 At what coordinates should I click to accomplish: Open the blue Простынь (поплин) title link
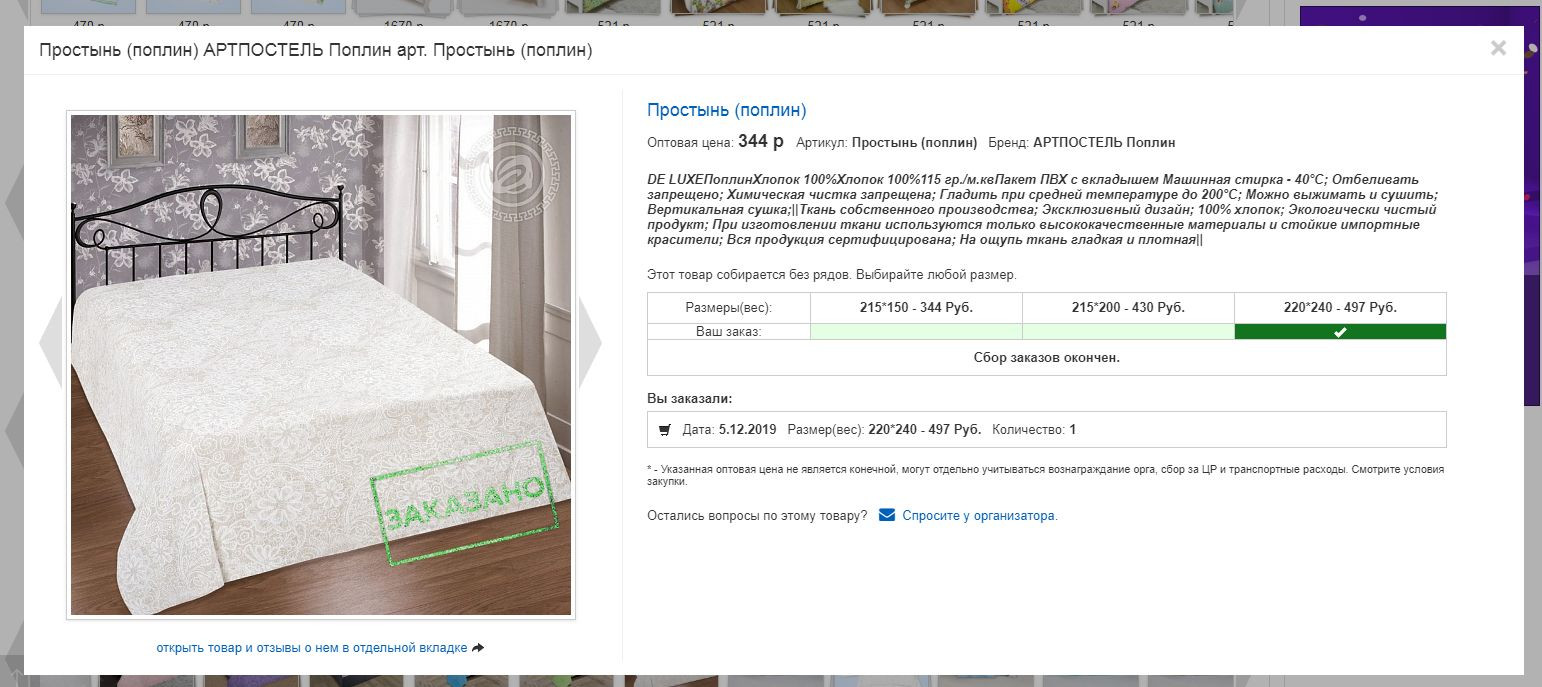726,110
